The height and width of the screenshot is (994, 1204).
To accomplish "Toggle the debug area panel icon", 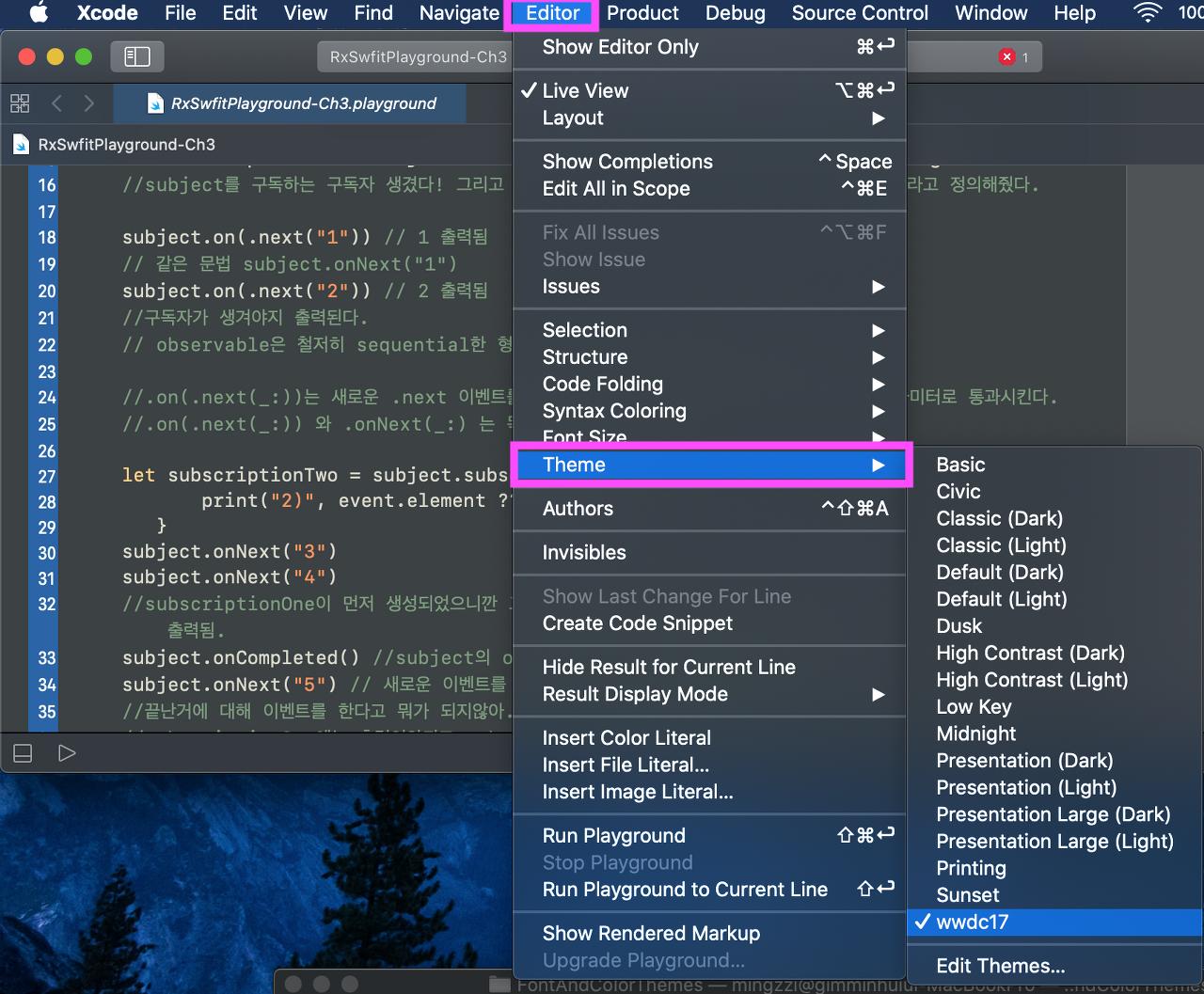I will pos(23,753).
